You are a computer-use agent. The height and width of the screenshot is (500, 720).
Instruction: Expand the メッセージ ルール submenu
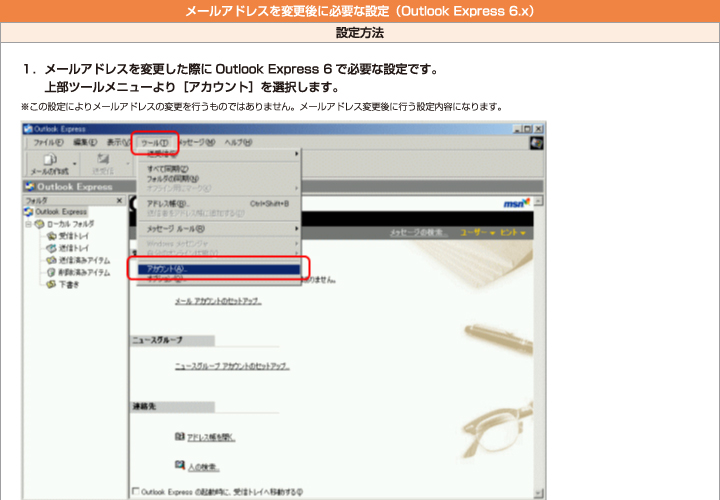pyautogui.click(x=297, y=228)
